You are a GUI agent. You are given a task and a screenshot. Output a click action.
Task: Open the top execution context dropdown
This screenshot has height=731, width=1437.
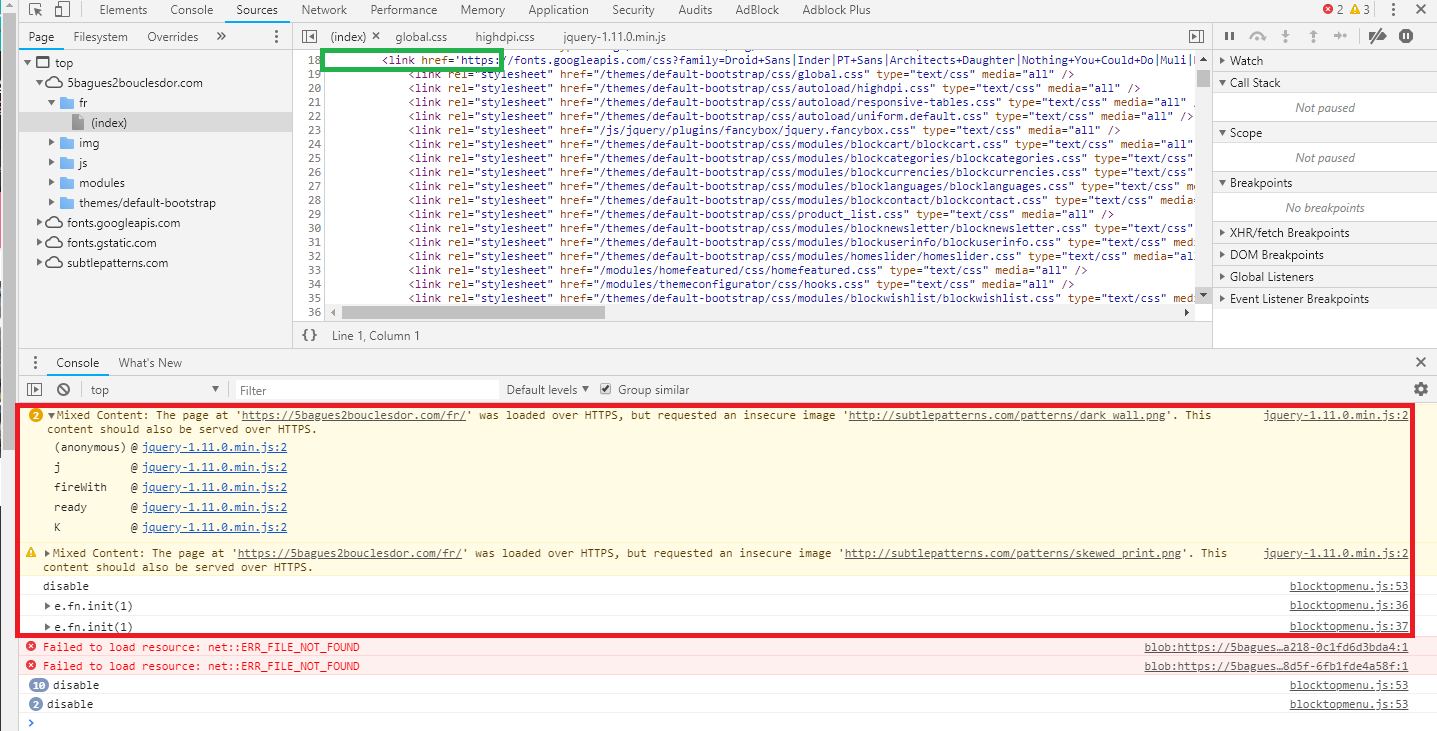pyautogui.click(x=154, y=390)
